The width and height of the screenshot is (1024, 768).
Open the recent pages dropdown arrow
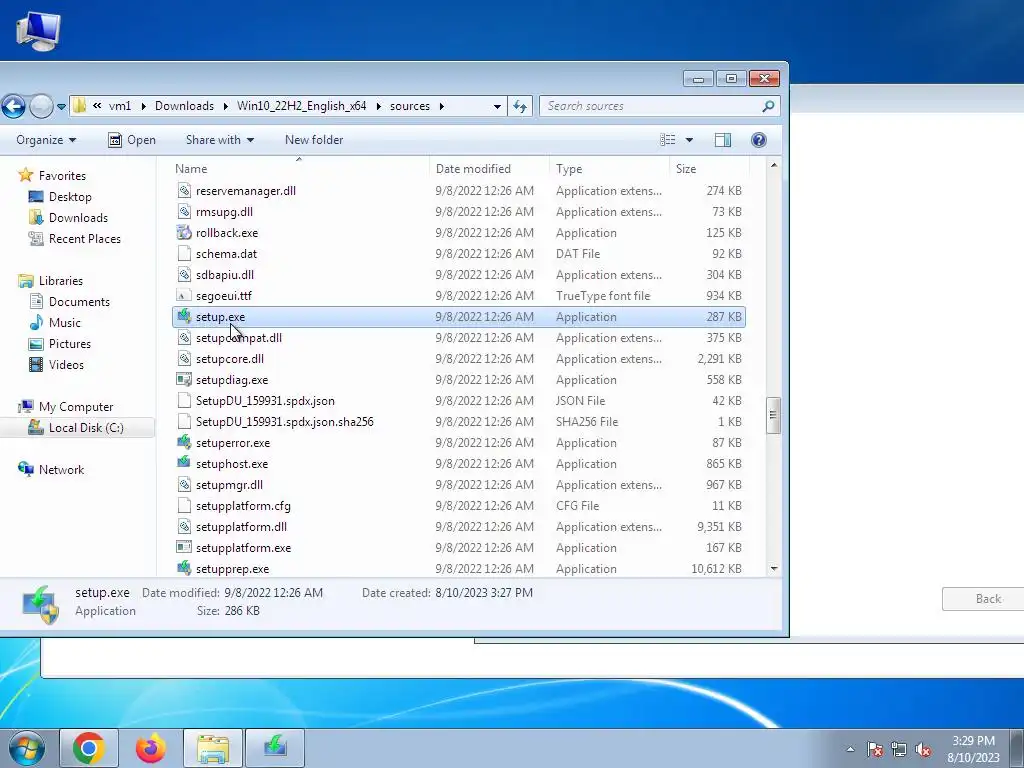[61, 106]
